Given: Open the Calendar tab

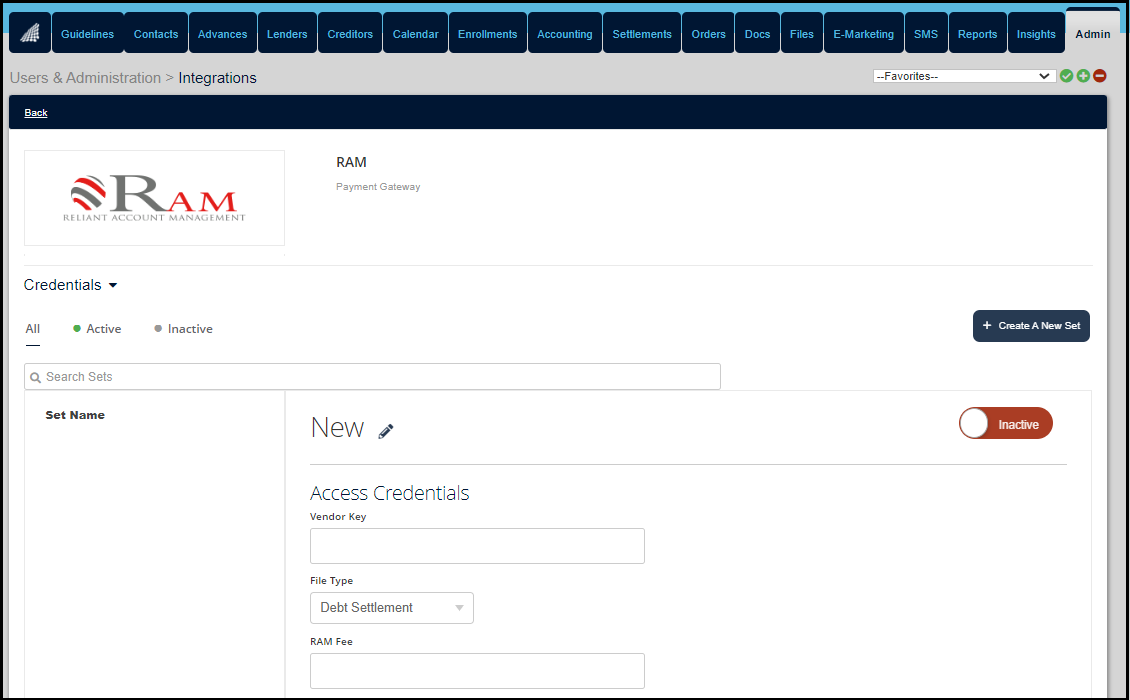Looking at the screenshot, I should [415, 33].
